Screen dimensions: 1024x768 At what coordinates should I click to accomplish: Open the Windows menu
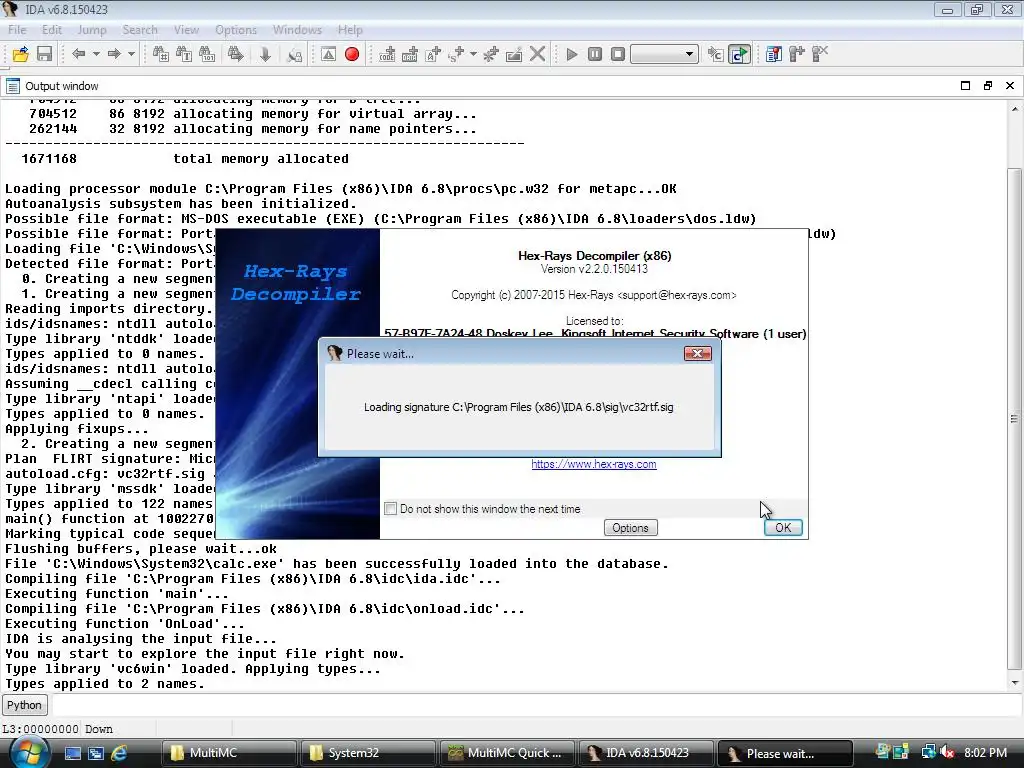click(x=297, y=30)
